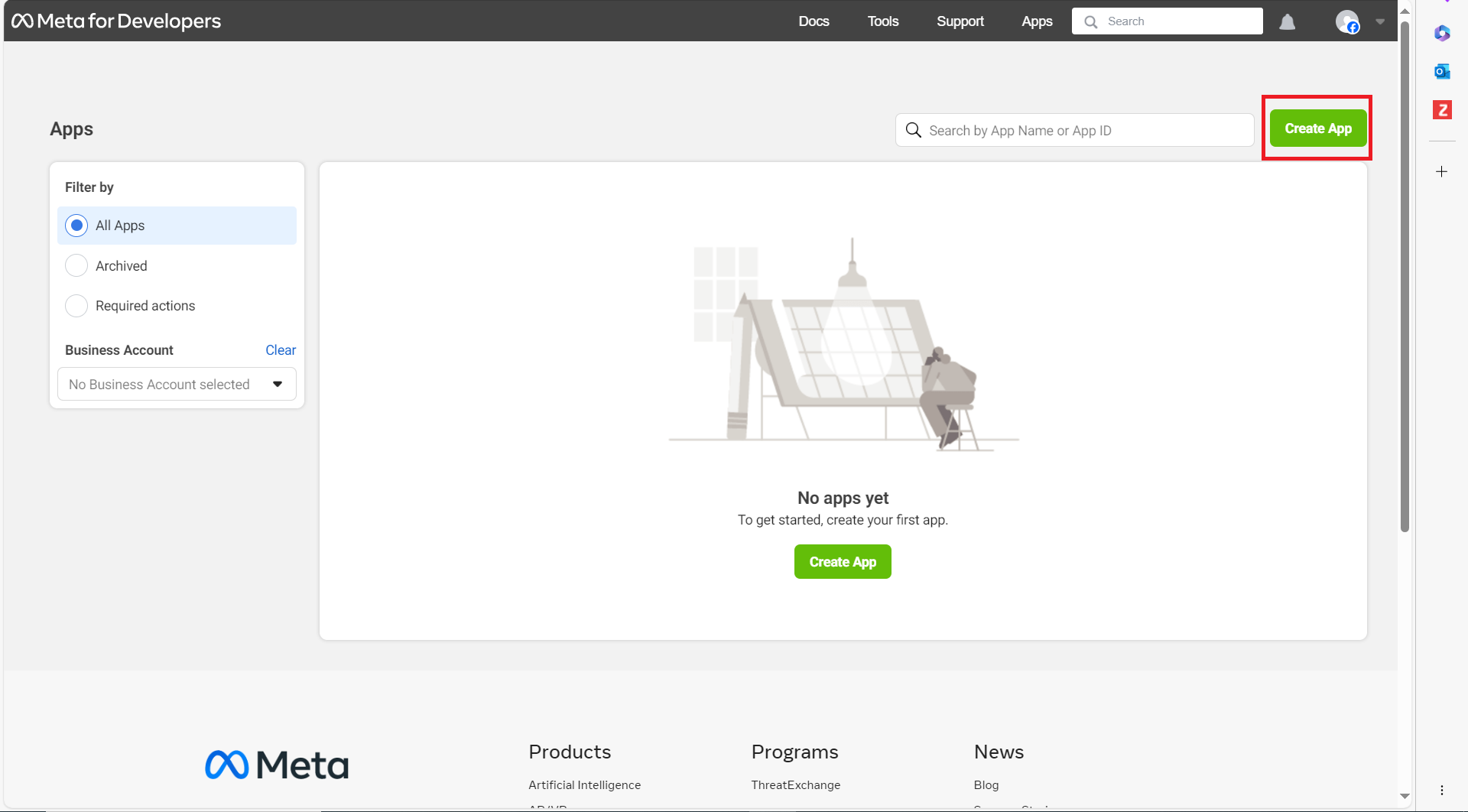Clear the Business Account selection

click(x=281, y=350)
